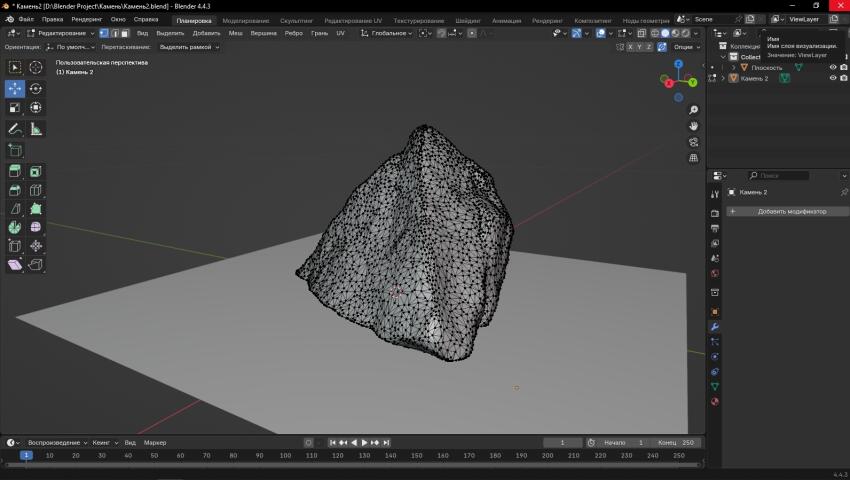Click the pan hand viewport icon
The width and height of the screenshot is (850, 480).
coord(693,126)
